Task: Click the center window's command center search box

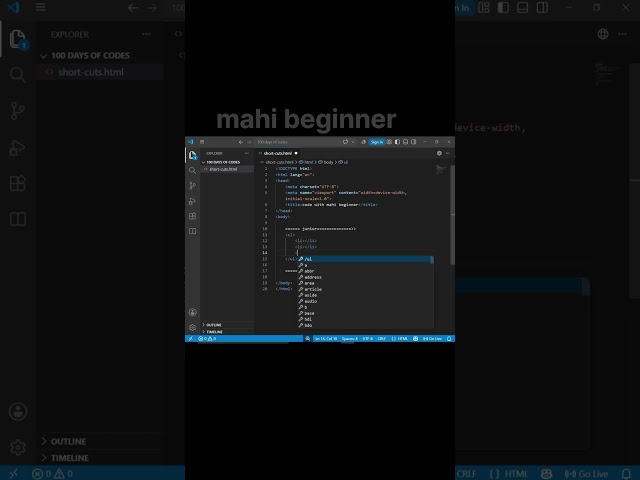Action: point(297,142)
